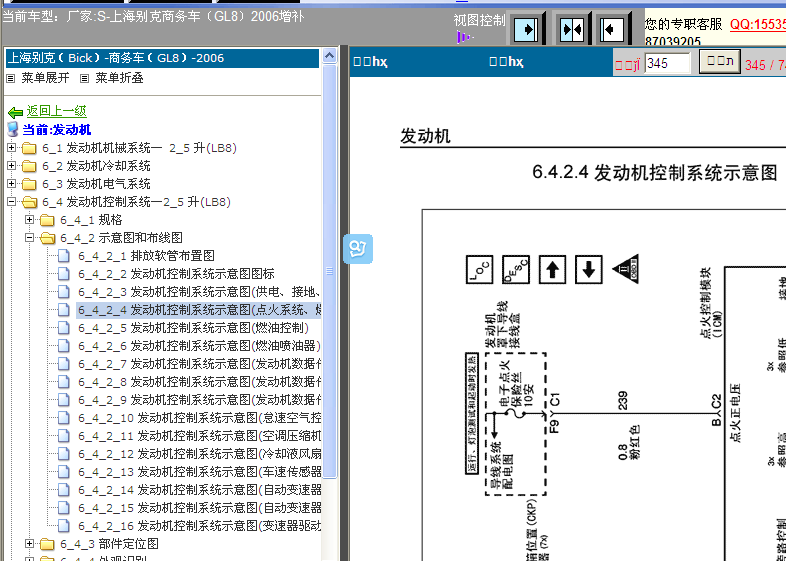Open 6_4_2_9 发动机数据 schematic item
The image size is (786, 561).
tap(199, 400)
